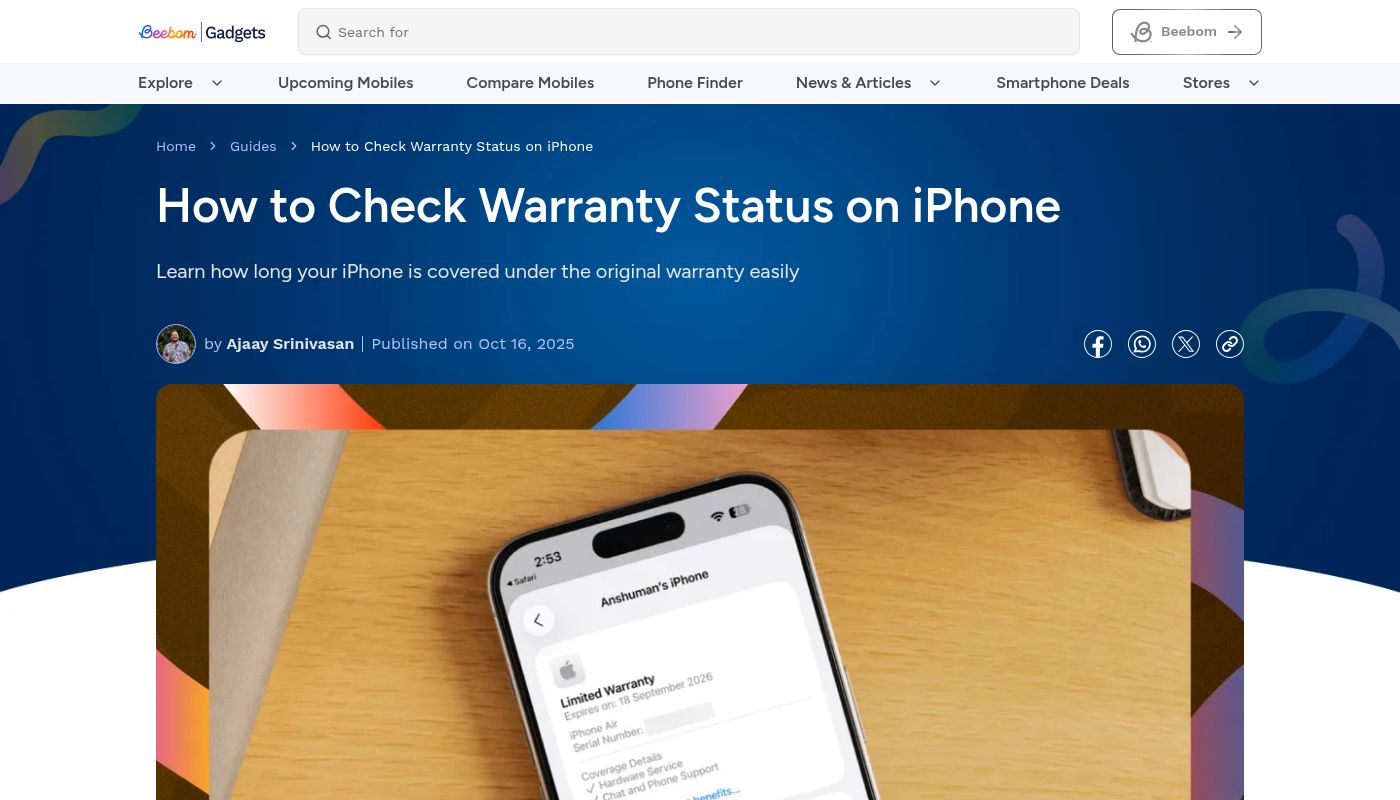Screen dimensions: 1400x800
Task: Click the Beebom button logo icon
Action: [x=1141, y=32]
